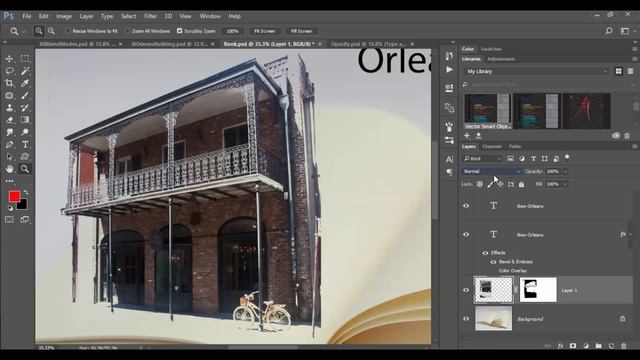Click the Zoom In option icon
Viewport: 640px width, 360px height.
[x=39, y=31]
